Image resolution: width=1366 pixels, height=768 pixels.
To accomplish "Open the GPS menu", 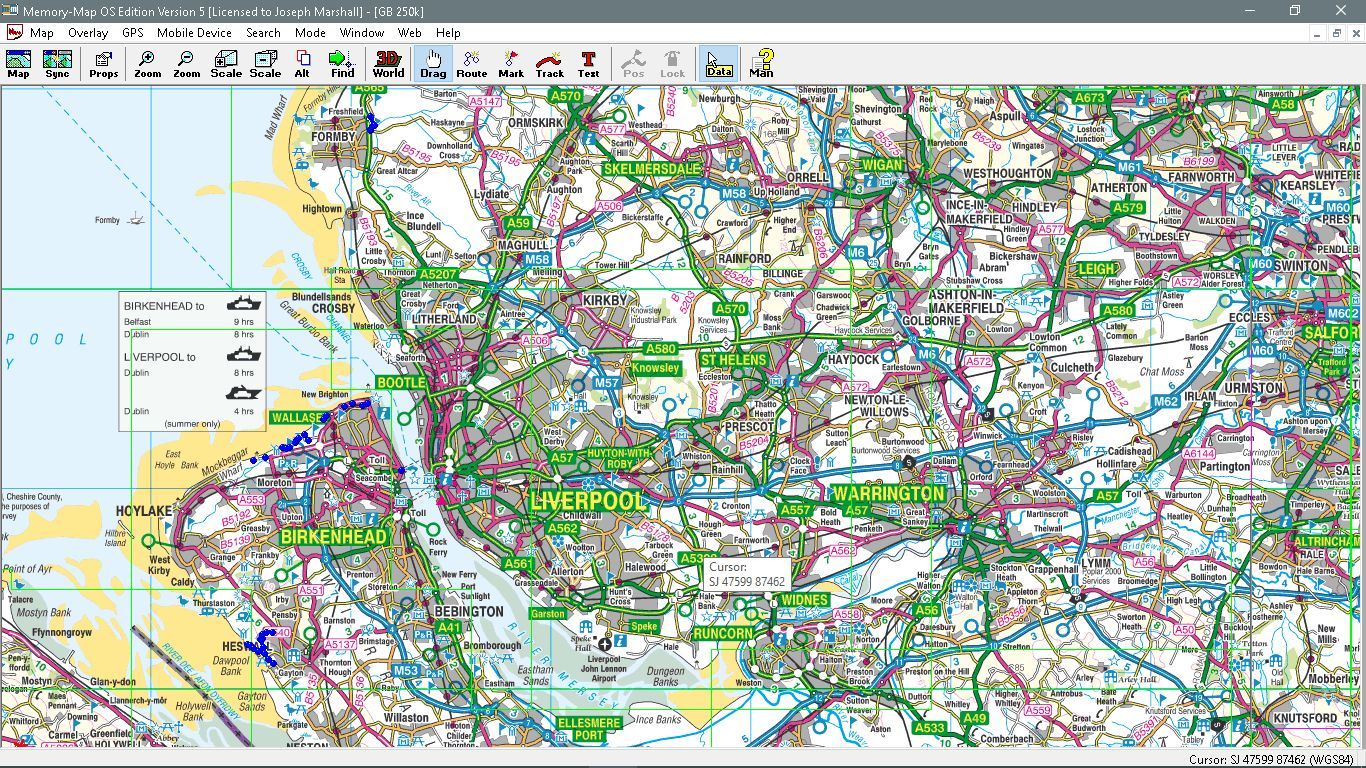I will [x=133, y=33].
